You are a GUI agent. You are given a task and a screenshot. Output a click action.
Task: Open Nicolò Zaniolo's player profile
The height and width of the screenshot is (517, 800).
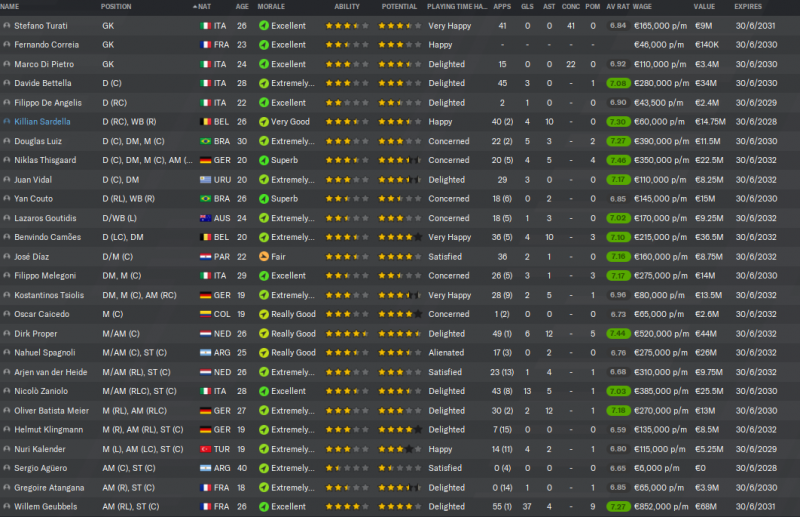pos(41,391)
